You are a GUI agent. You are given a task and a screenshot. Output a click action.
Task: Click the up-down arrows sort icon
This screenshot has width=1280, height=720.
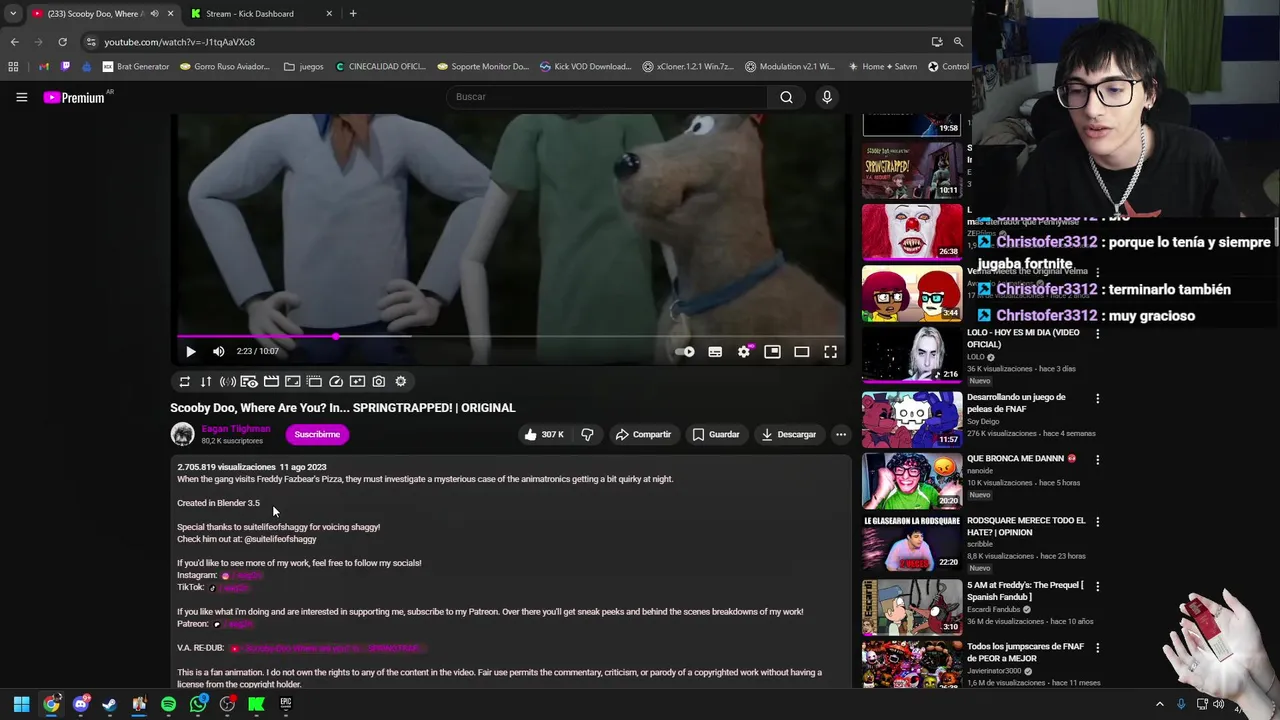click(206, 381)
